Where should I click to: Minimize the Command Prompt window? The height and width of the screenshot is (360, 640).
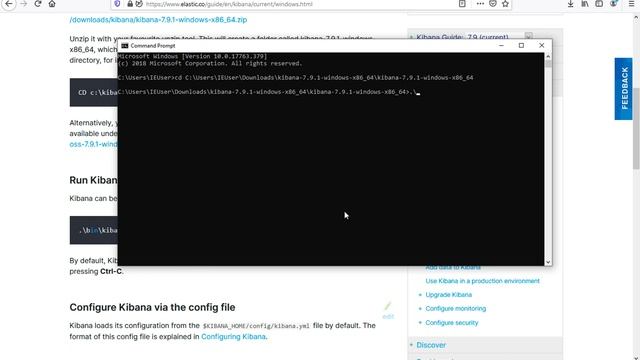click(501, 46)
